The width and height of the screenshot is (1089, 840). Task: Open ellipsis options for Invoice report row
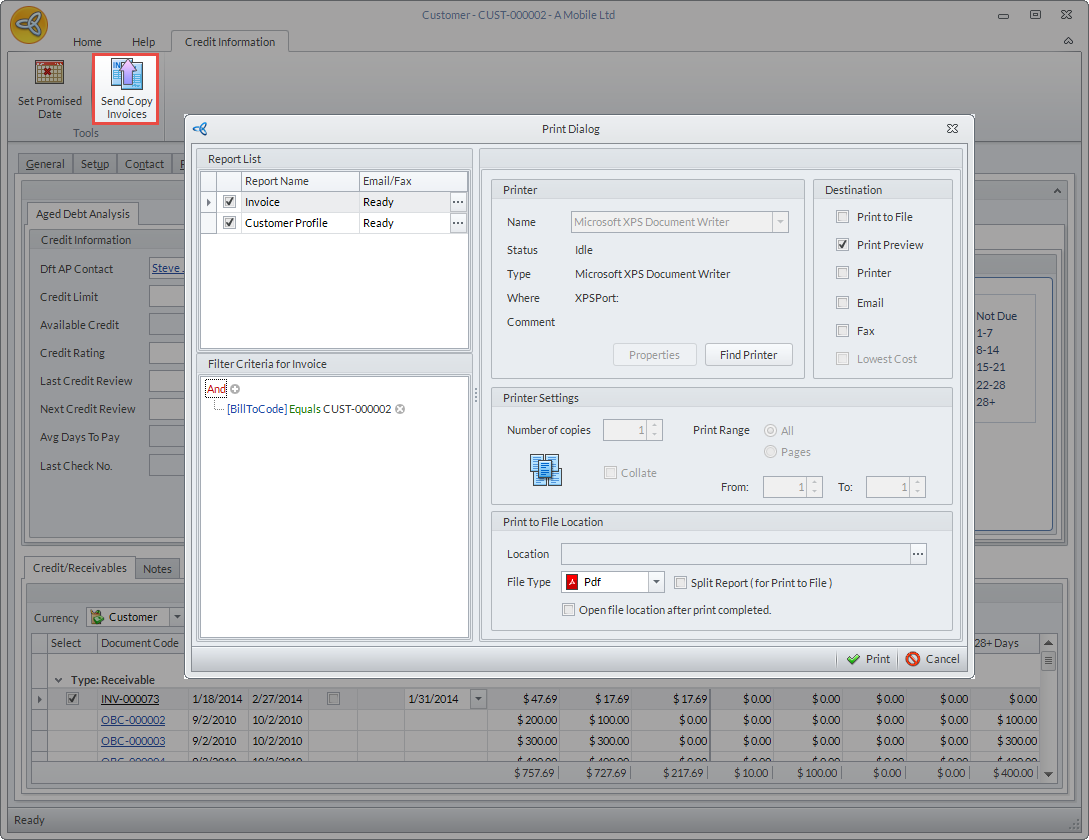[x=458, y=202]
